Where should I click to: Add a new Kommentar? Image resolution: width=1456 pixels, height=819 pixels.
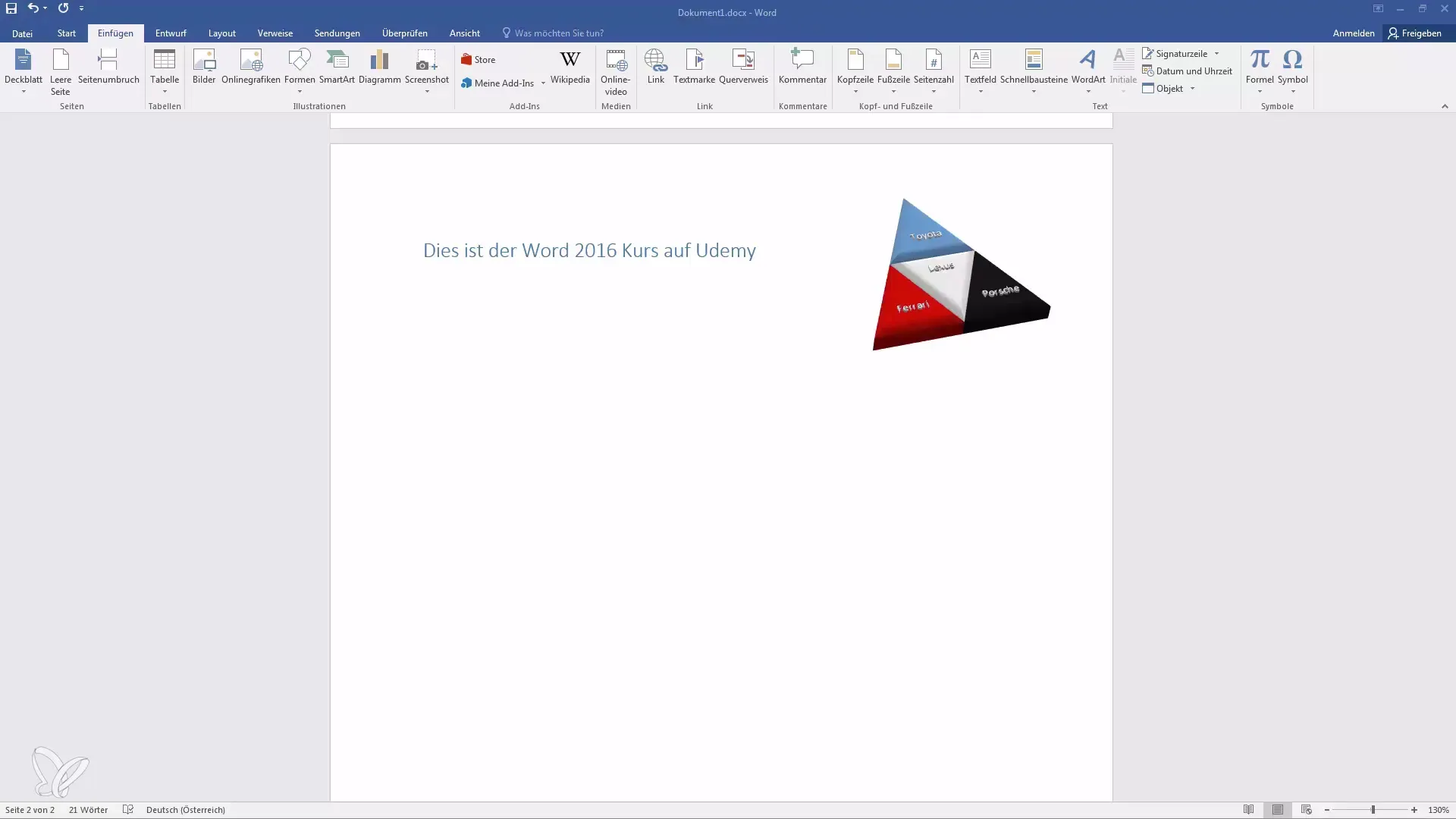pyautogui.click(x=802, y=67)
